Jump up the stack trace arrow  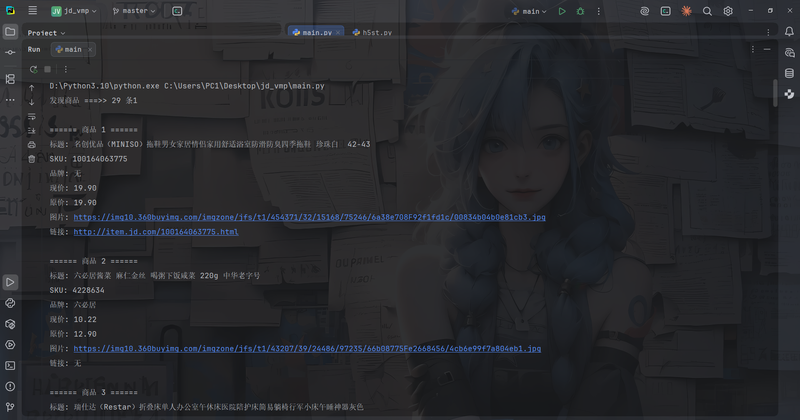32,88
